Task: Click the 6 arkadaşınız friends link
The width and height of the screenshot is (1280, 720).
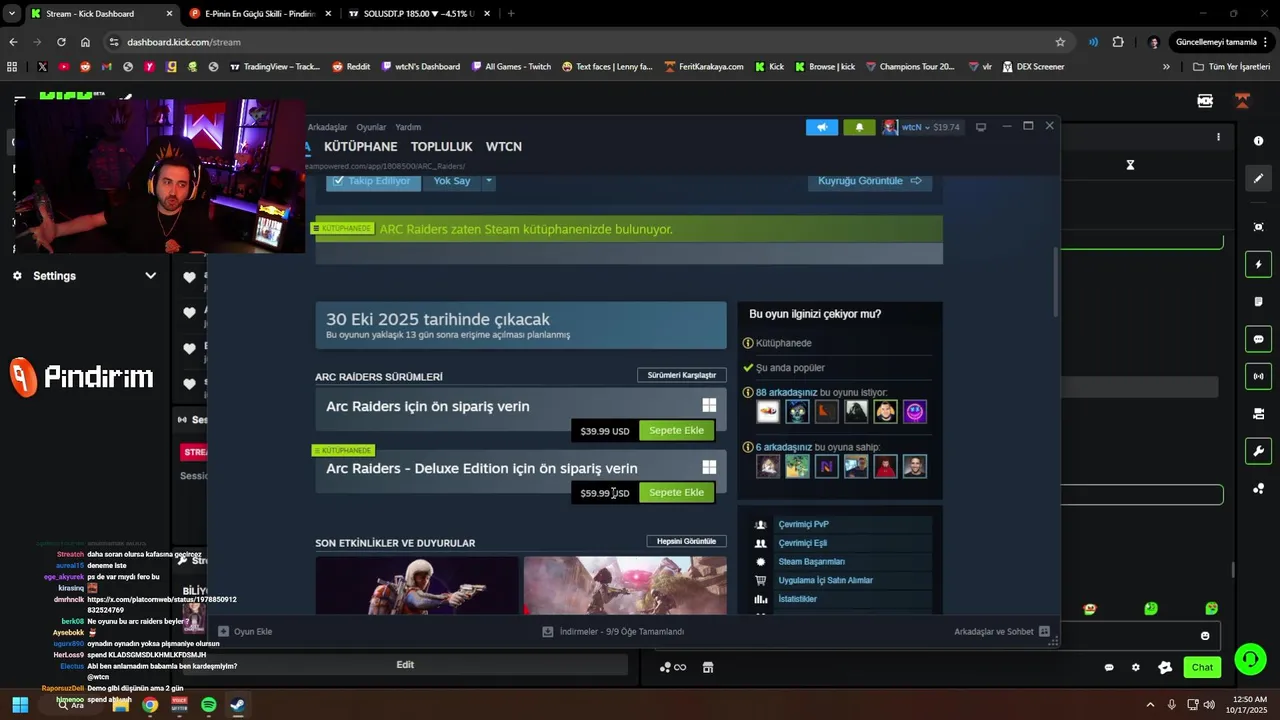Action: pos(783,447)
